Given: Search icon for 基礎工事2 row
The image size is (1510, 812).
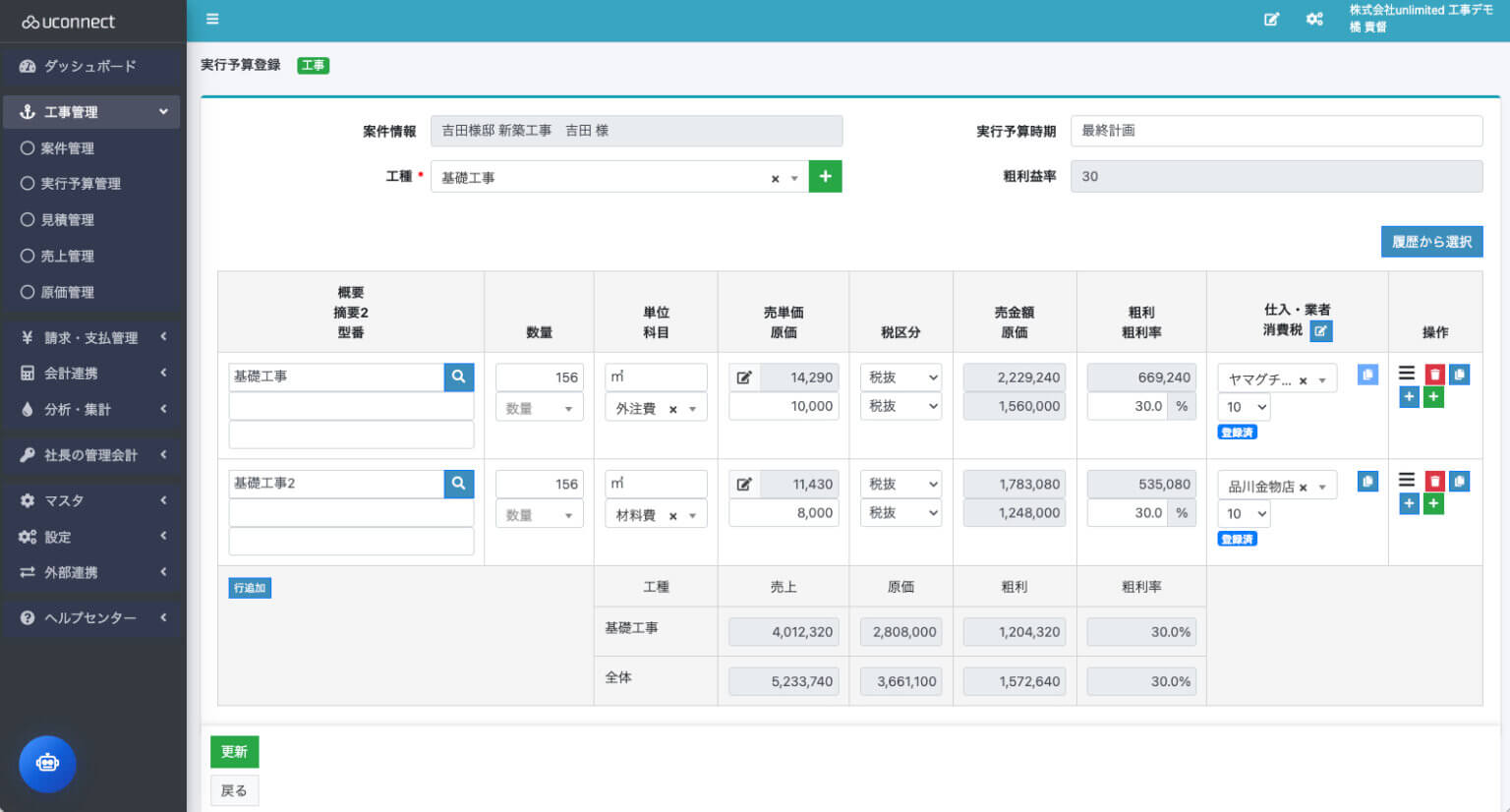Looking at the screenshot, I should pos(459,484).
